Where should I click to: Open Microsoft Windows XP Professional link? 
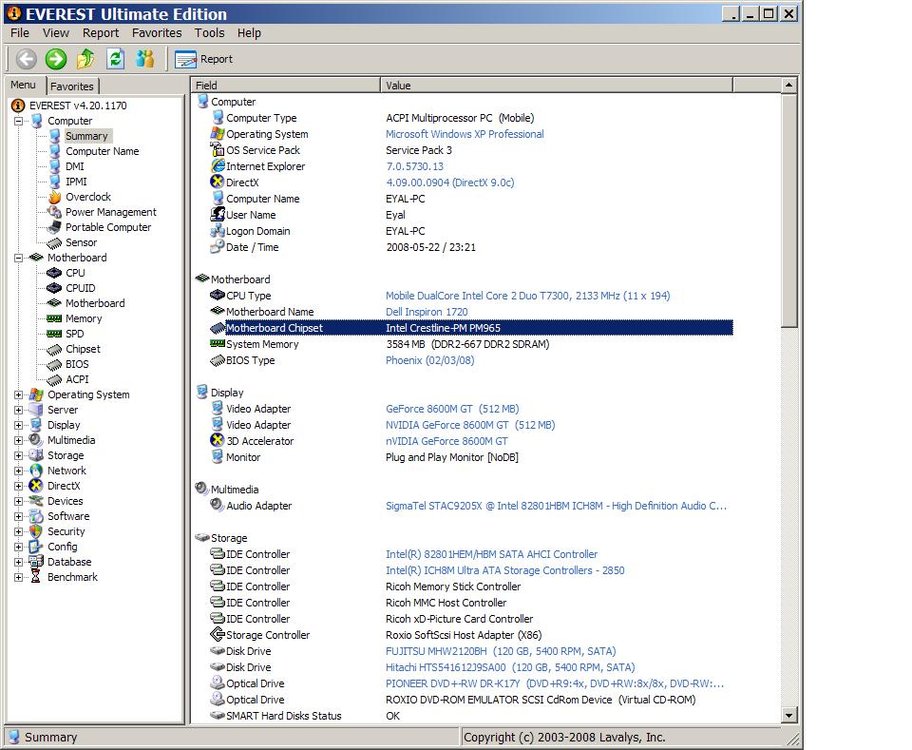click(x=465, y=134)
